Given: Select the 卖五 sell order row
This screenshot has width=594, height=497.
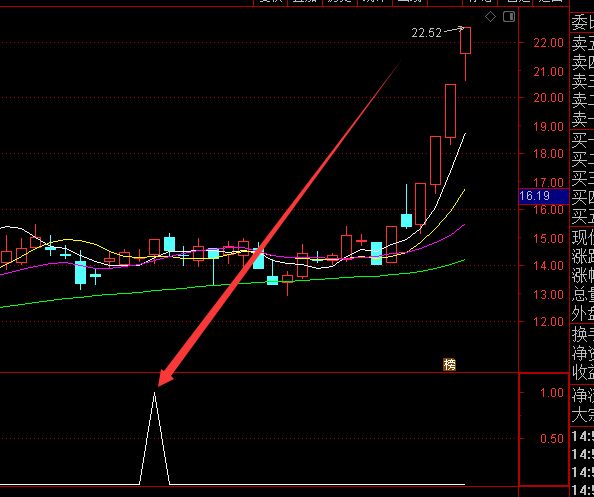Looking at the screenshot, I should (x=582, y=43).
